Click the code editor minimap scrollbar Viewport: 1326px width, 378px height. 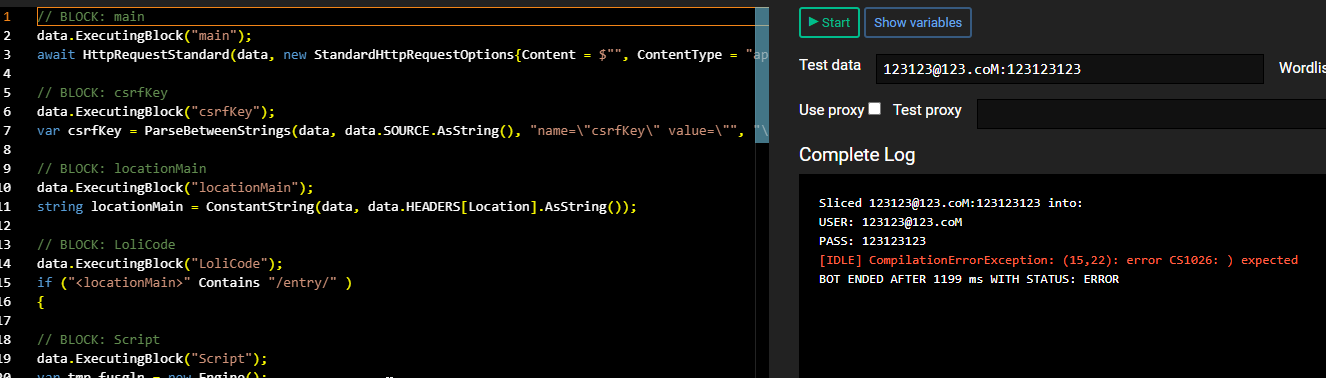pyautogui.click(x=762, y=75)
